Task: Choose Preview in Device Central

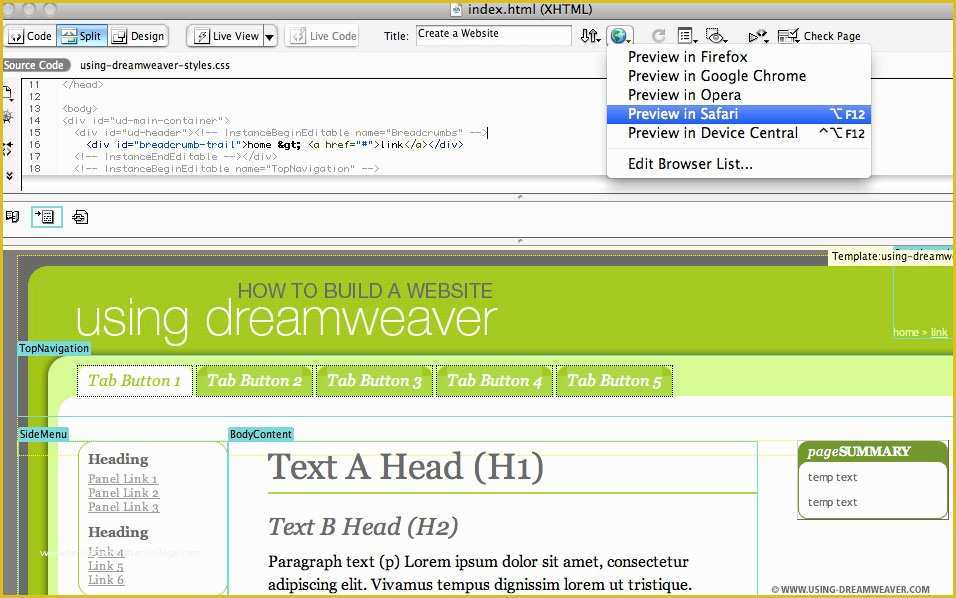Action: (738, 133)
